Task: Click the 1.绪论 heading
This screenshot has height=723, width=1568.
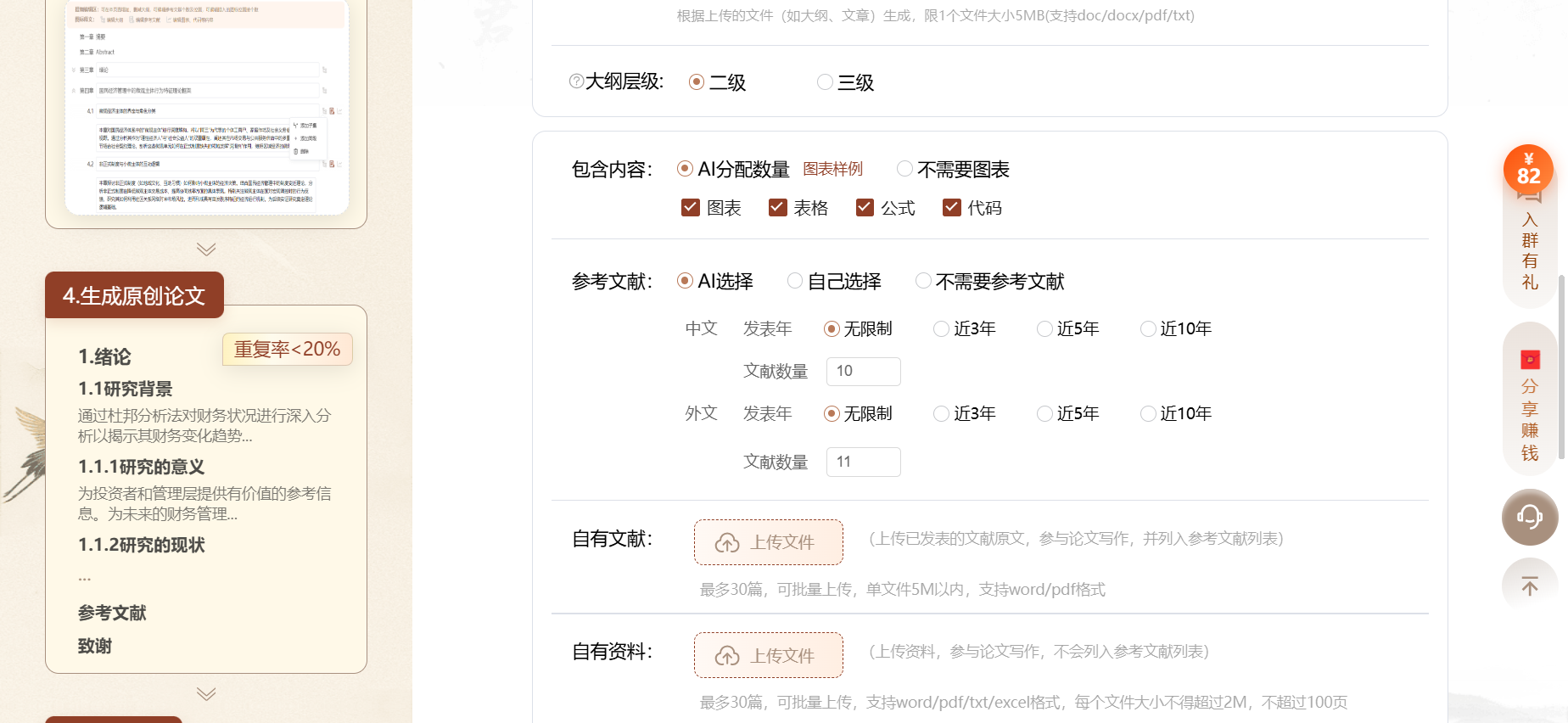Action: point(104,356)
